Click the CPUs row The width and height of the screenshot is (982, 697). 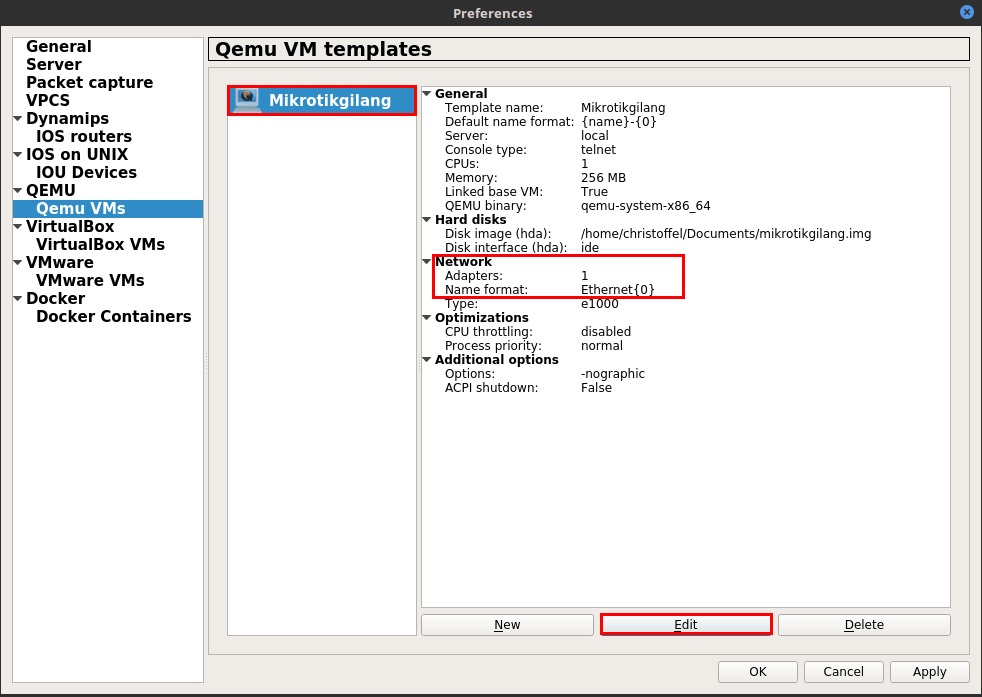point(686,163)
